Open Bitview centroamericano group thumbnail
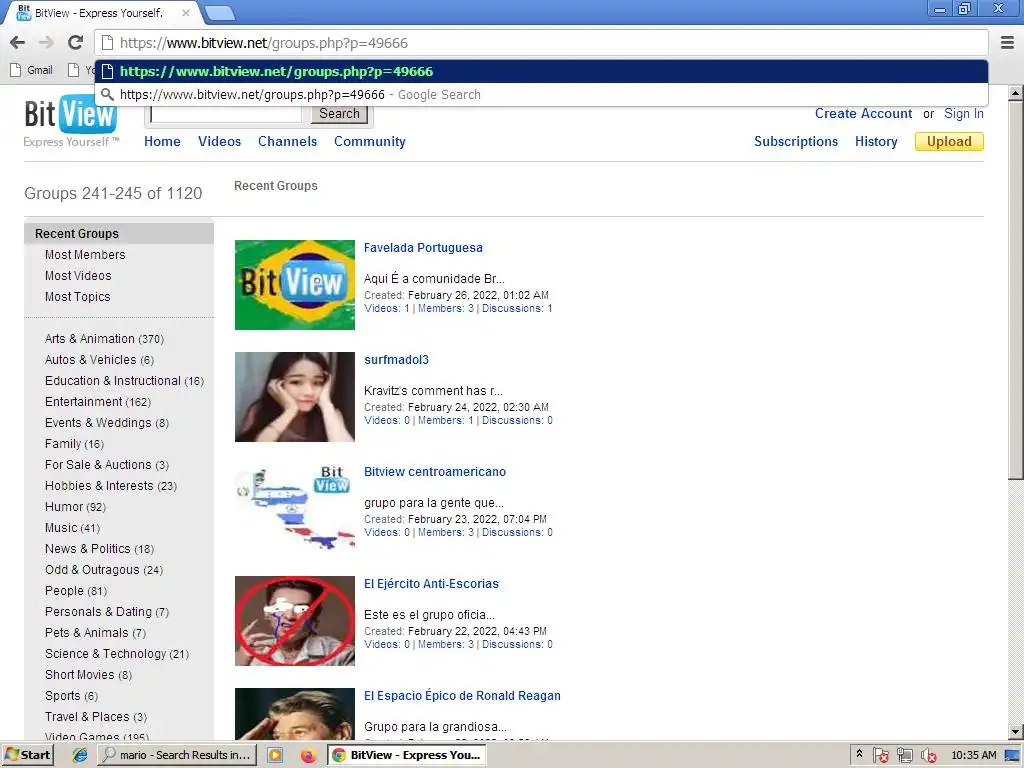1024x768 pixels. (295, 509)
